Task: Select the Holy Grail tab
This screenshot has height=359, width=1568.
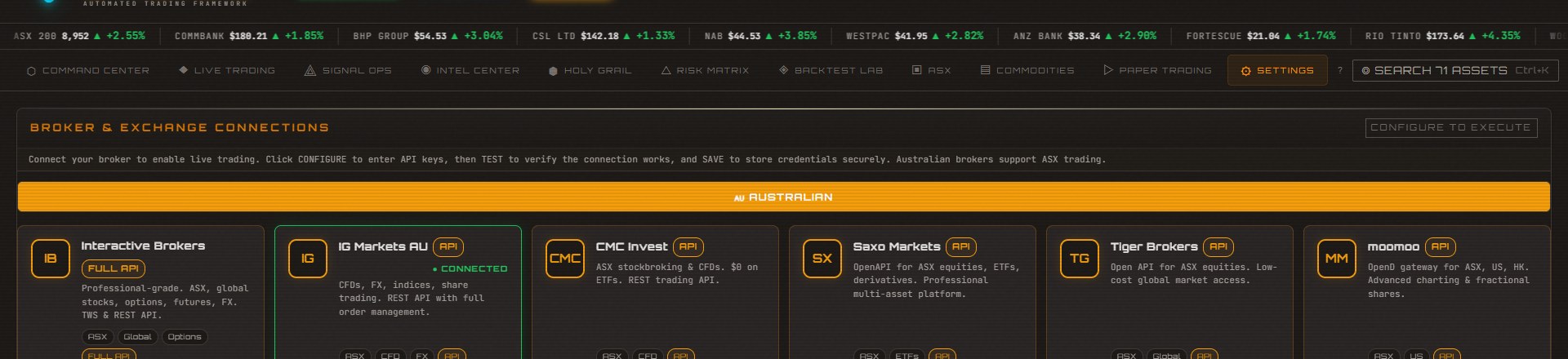Action: tap(590, 71)
